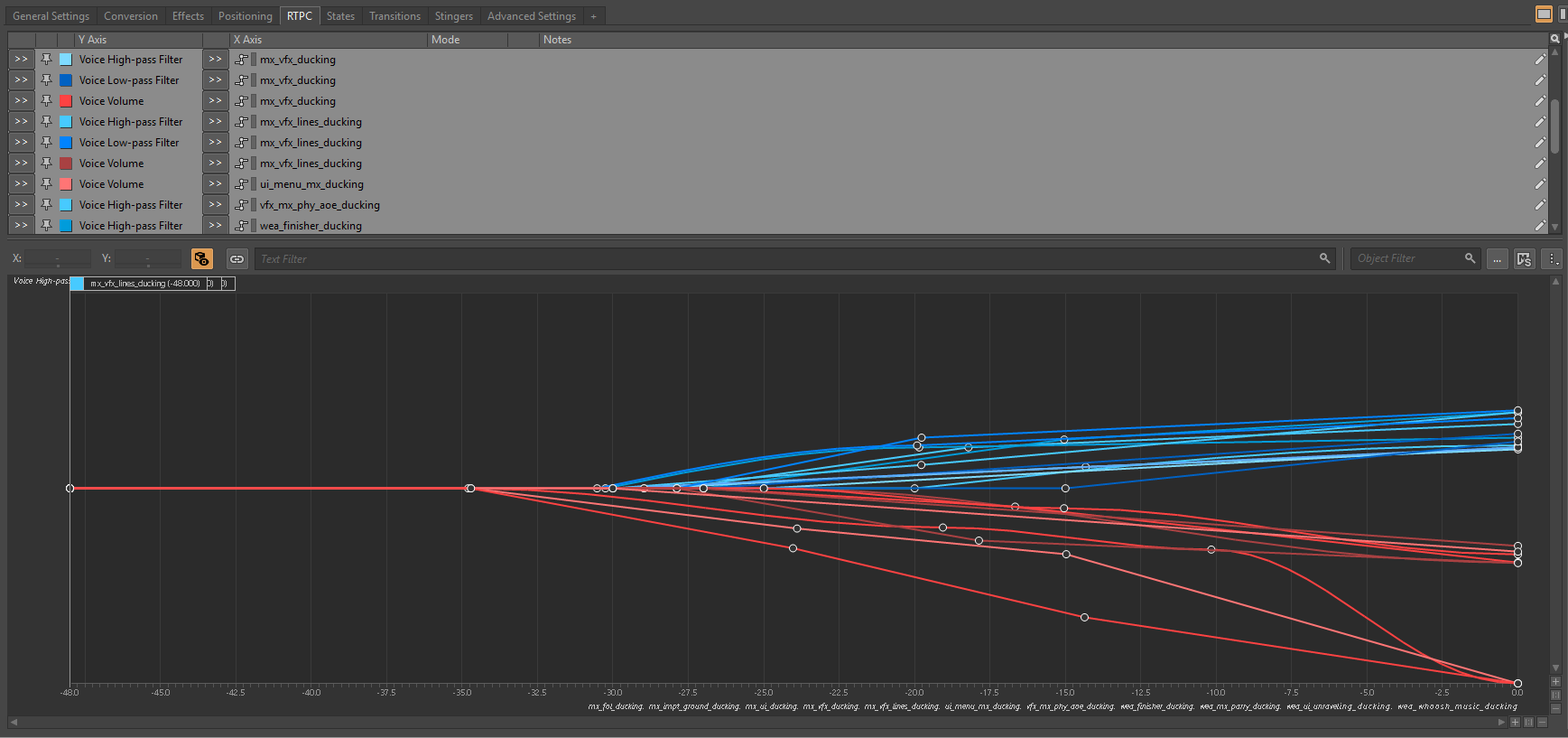Click the search icon in Object Filter
1568x738 pixels.
tap(1470, 258)
